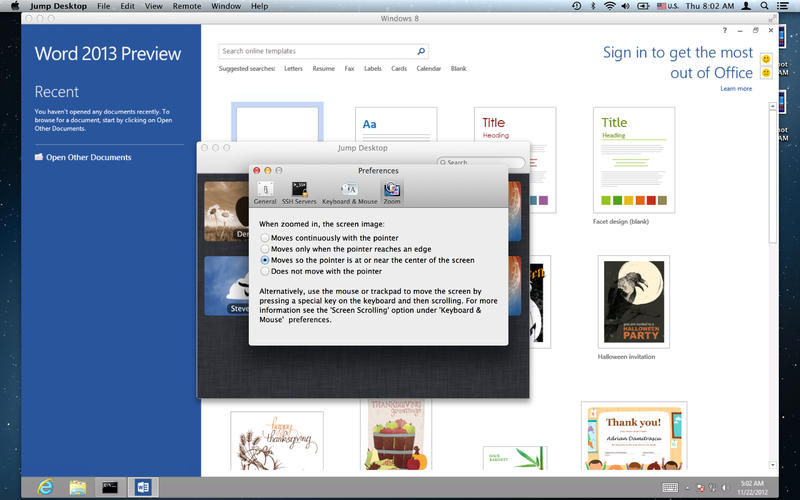Viewport: 800px width, 500px height.
Task: Open the Edit menu
Action: point(128,6)
